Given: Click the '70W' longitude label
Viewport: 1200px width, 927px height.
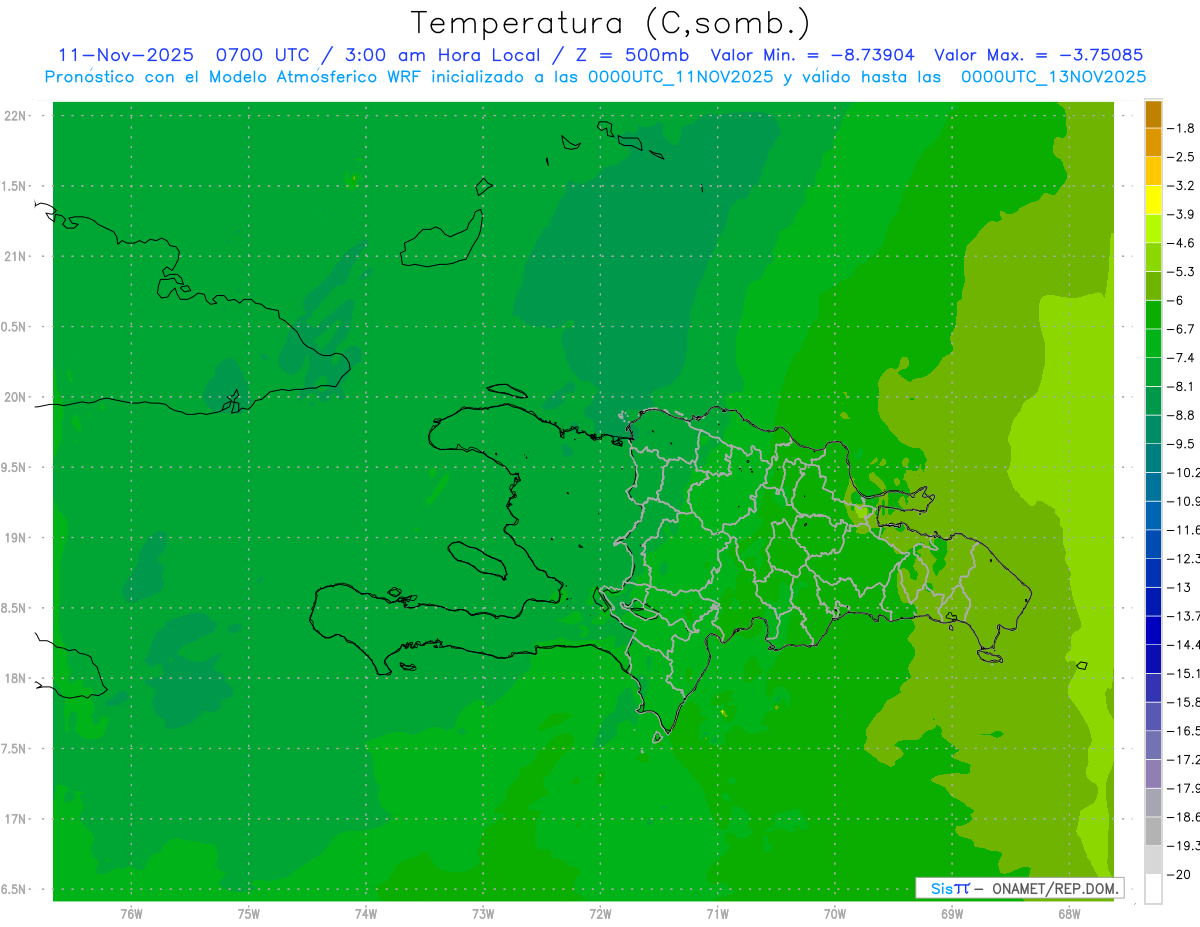Looking at the screenshot, I should pos(835,913).
